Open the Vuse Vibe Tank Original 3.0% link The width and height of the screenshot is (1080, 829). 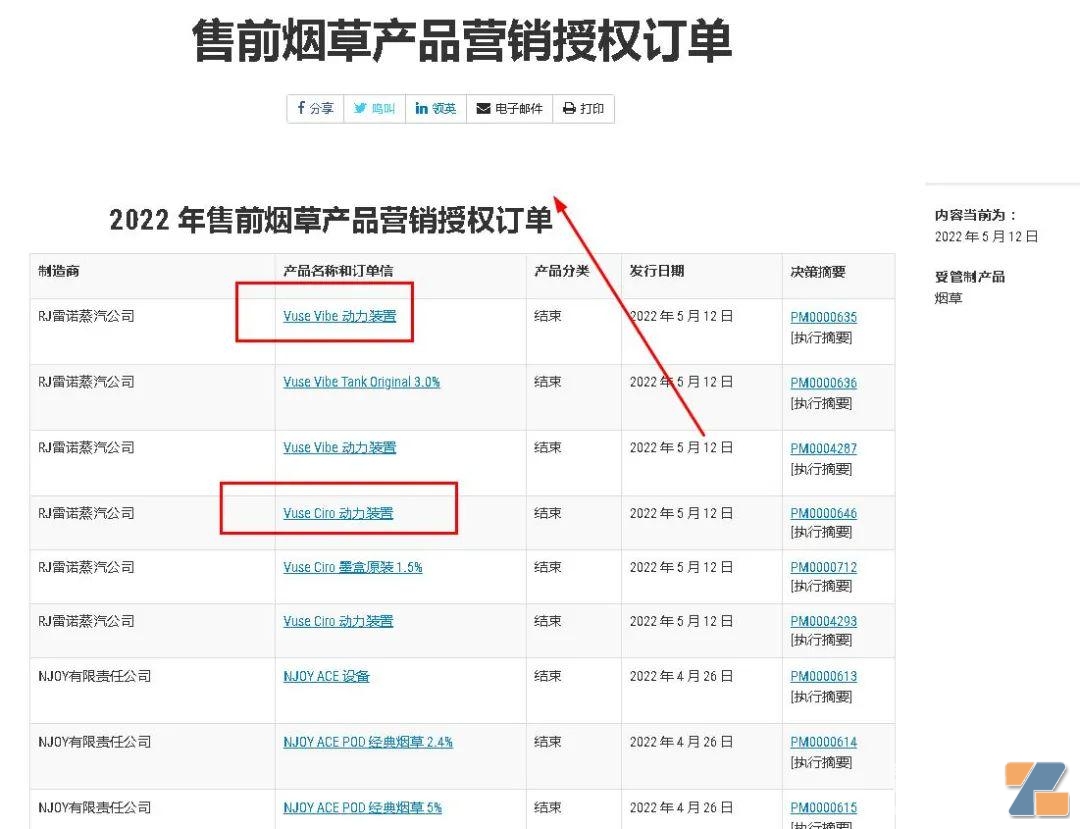click(361, 382)
